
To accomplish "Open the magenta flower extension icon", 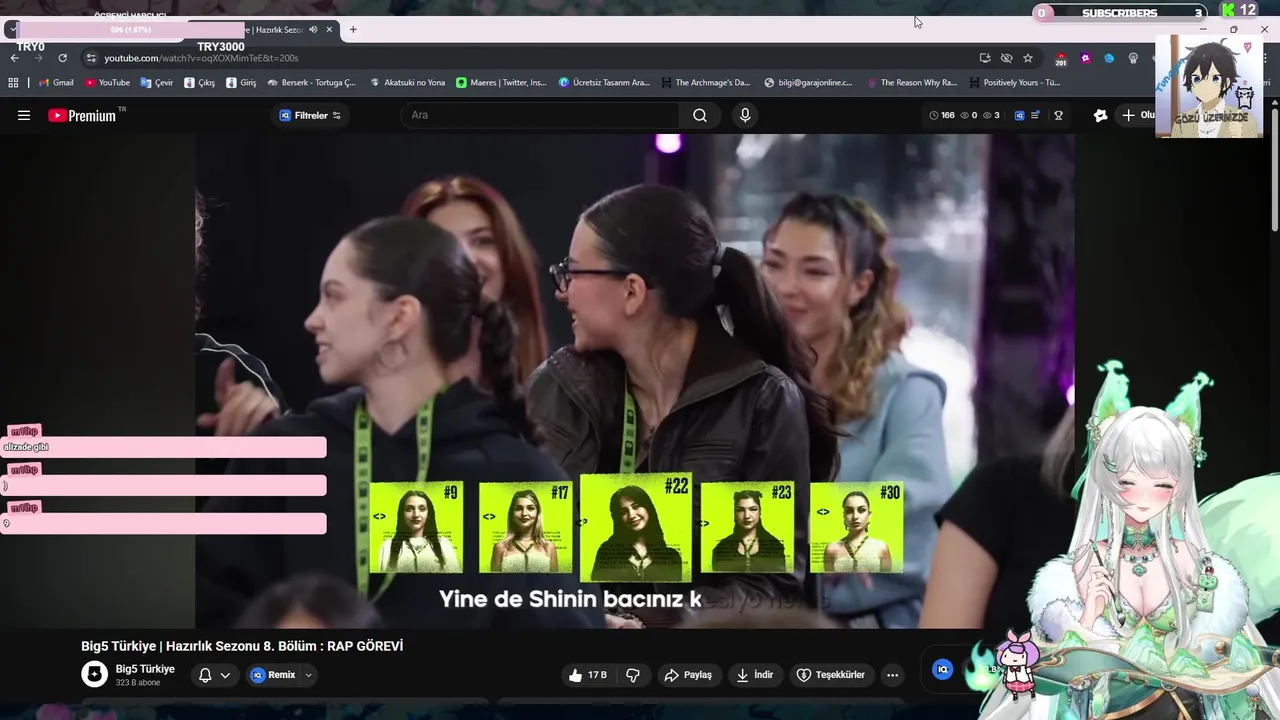I will pyautogui.click(x=1086, y=58).
